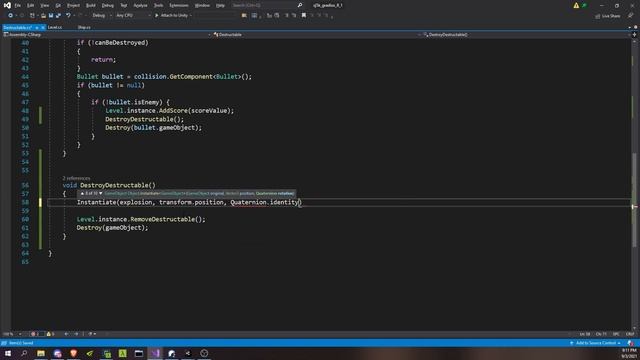
Task: Open the Tools menu
Action: coord(158,6)
